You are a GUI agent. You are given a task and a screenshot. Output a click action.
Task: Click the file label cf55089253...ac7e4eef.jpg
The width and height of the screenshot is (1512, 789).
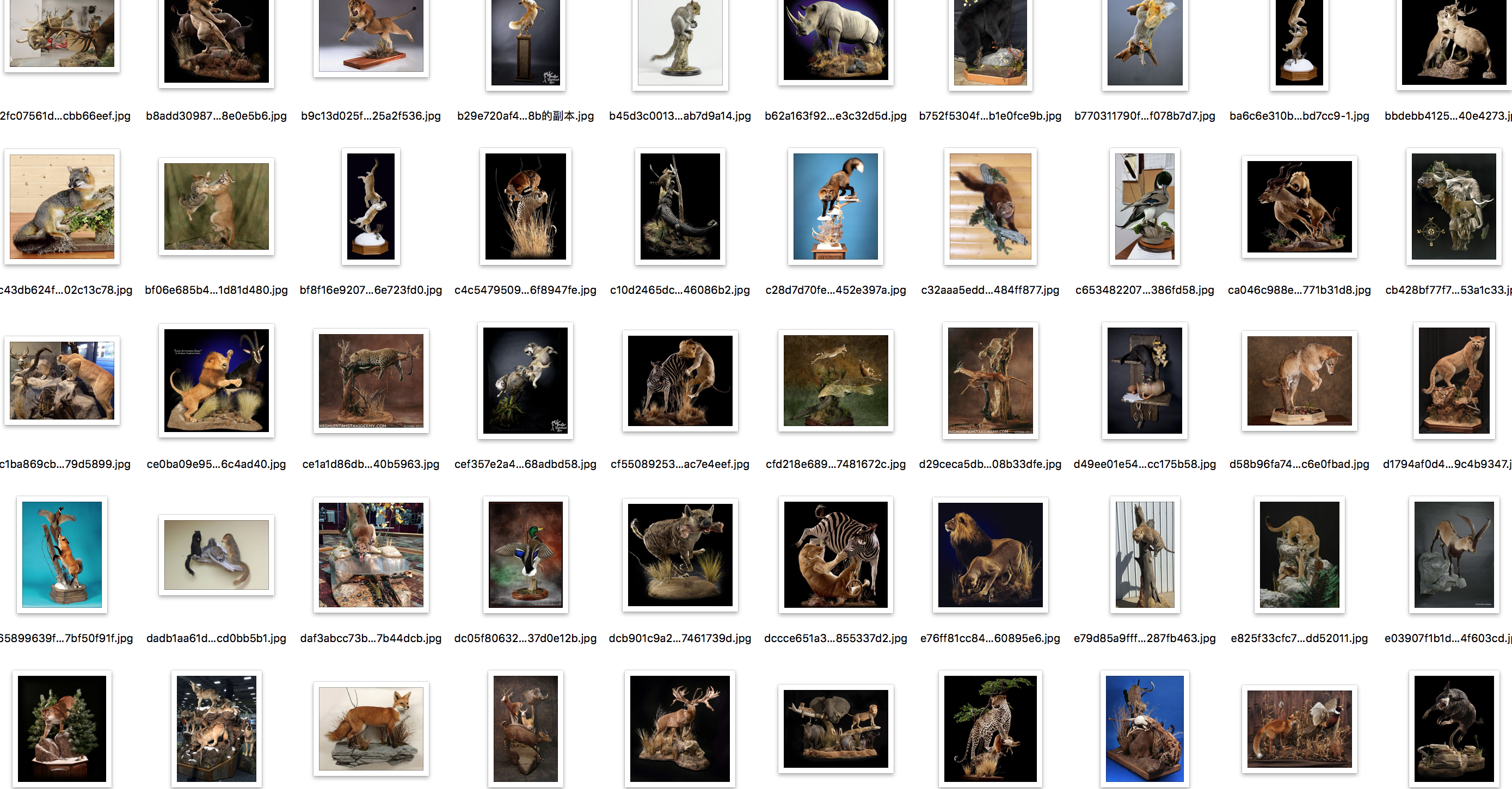tap(680, 465)
